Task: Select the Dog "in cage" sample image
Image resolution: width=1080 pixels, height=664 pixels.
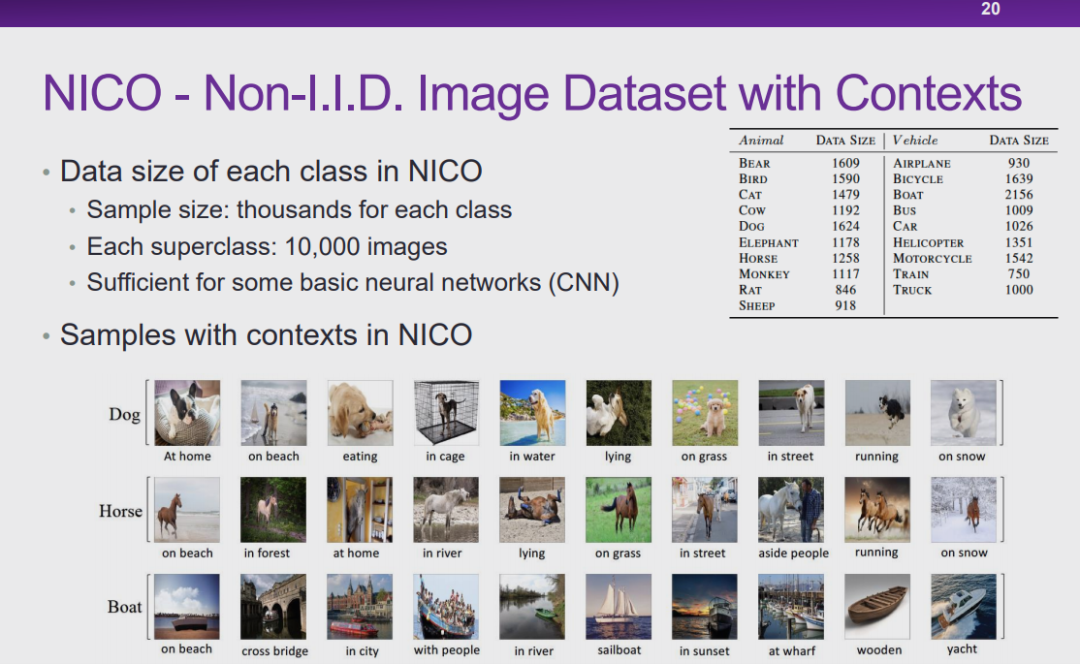Action: pyautogui.click(x=445, y=412)
